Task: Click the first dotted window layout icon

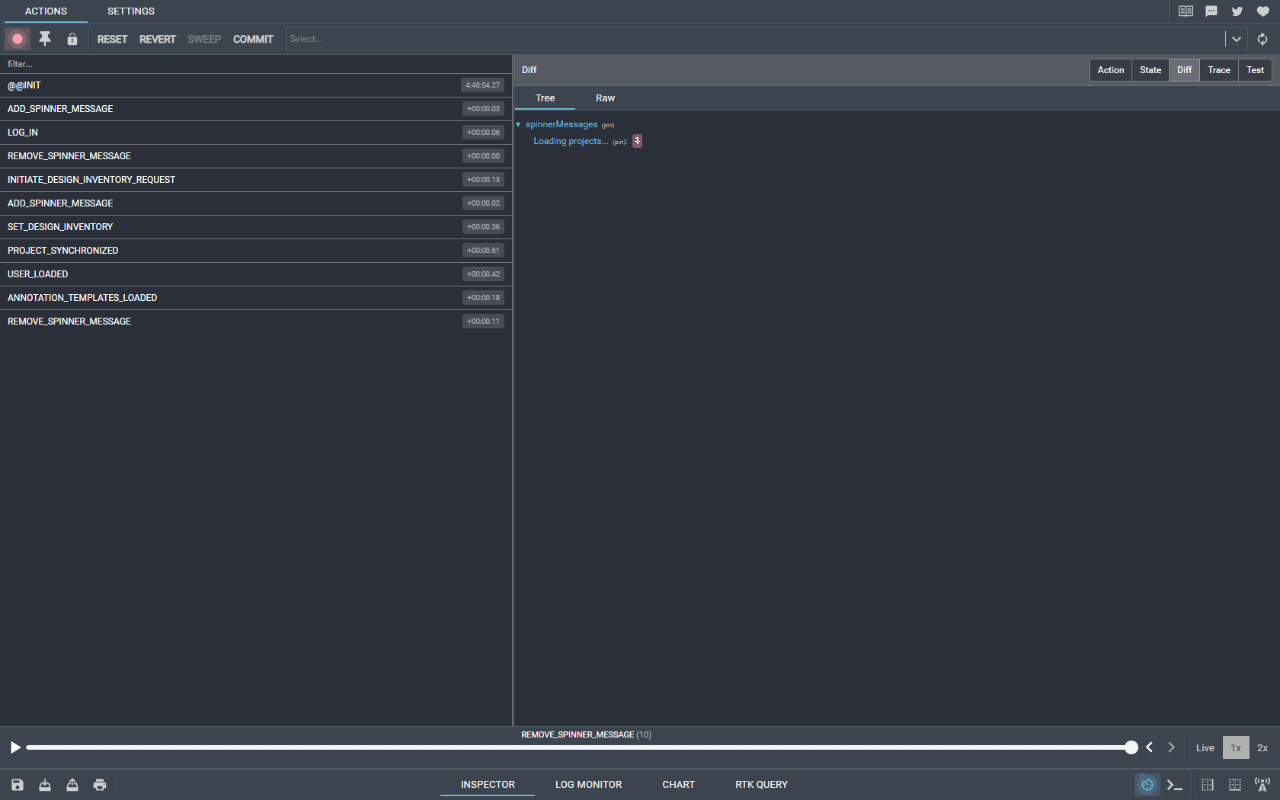Action: [1207, 785]
